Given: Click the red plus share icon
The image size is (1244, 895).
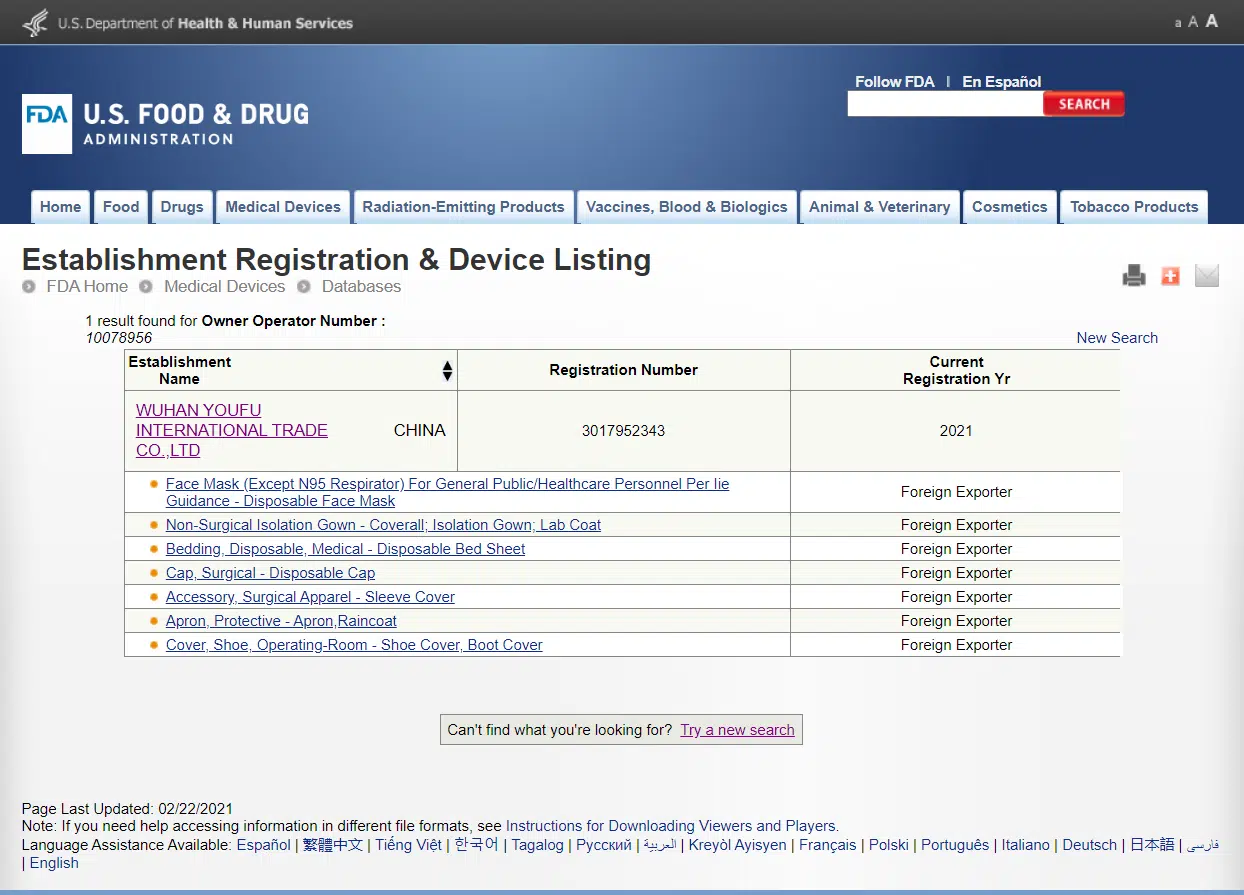Looking at the screenshot, I should tap(1170, 276).
